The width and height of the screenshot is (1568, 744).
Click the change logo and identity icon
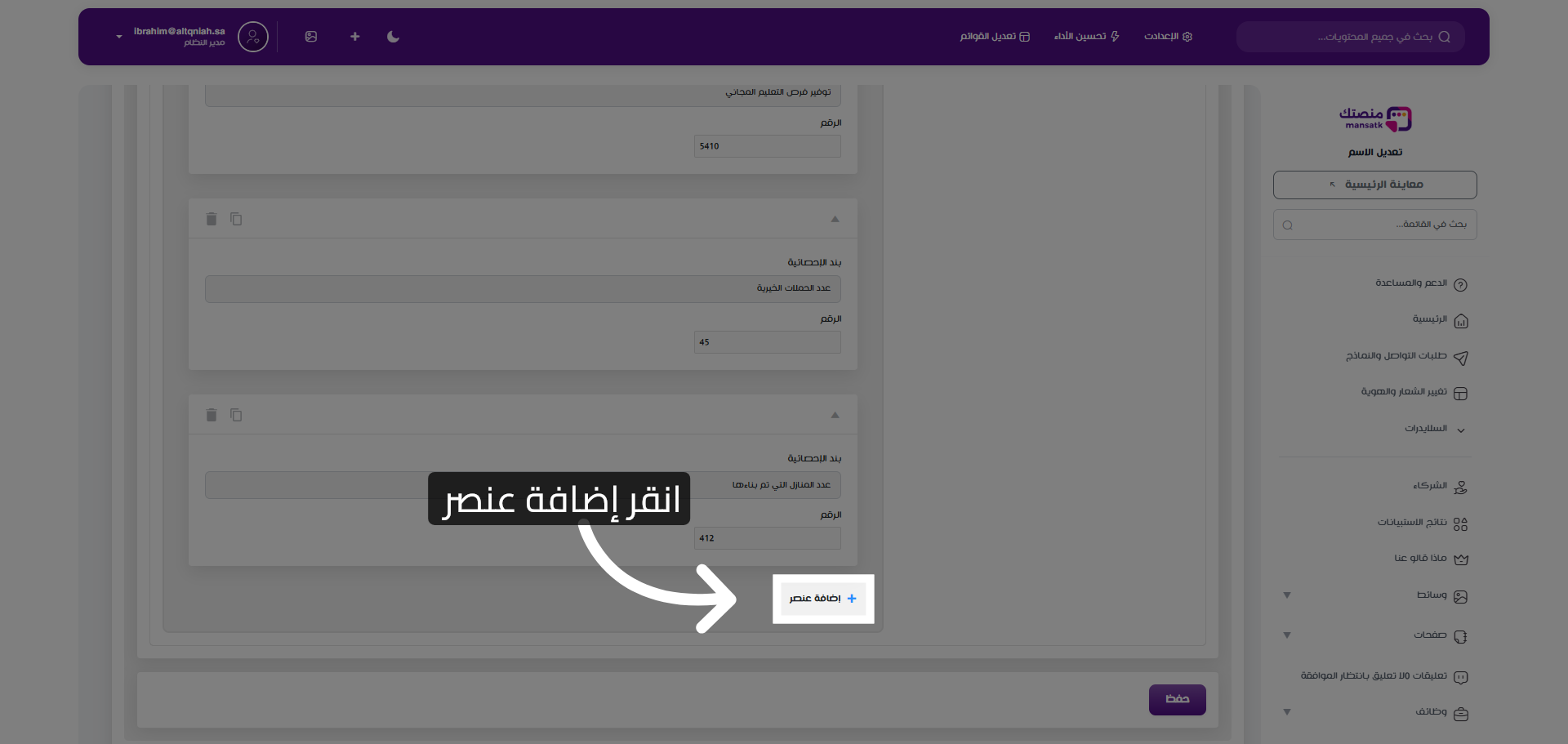point(1462,393)
